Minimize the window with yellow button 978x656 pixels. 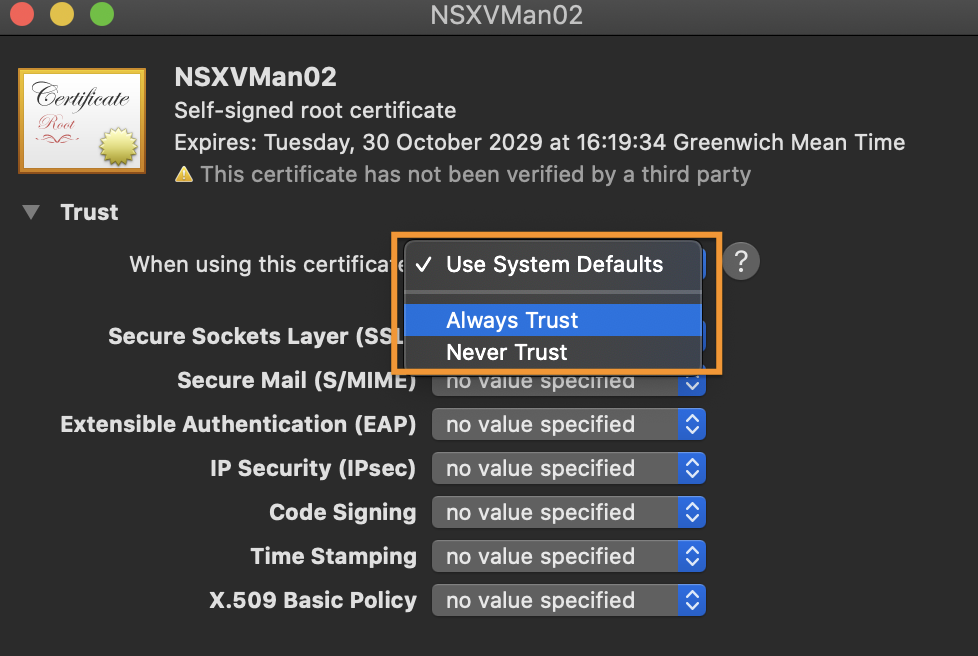62,14
